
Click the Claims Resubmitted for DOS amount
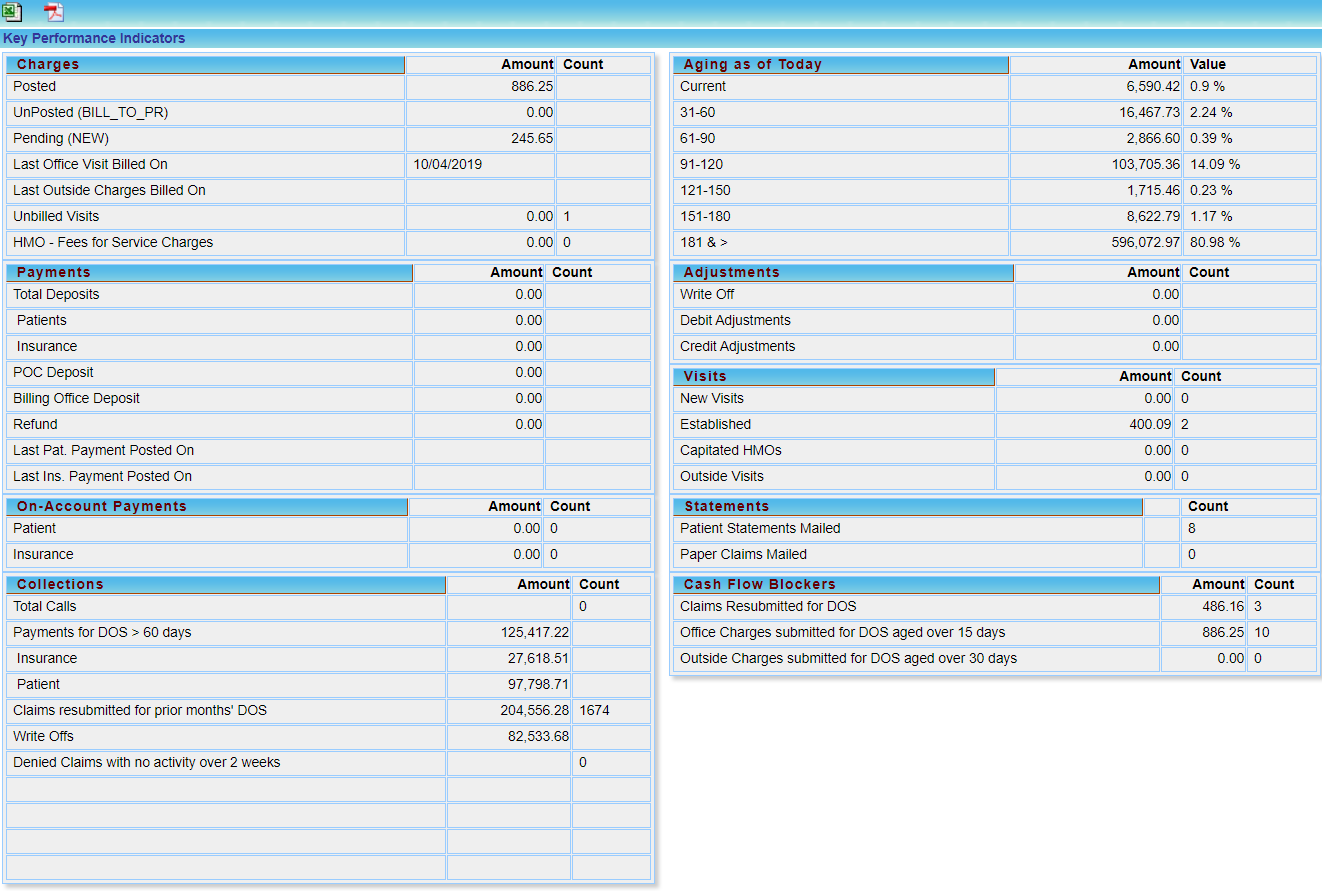click(1223, 607)
